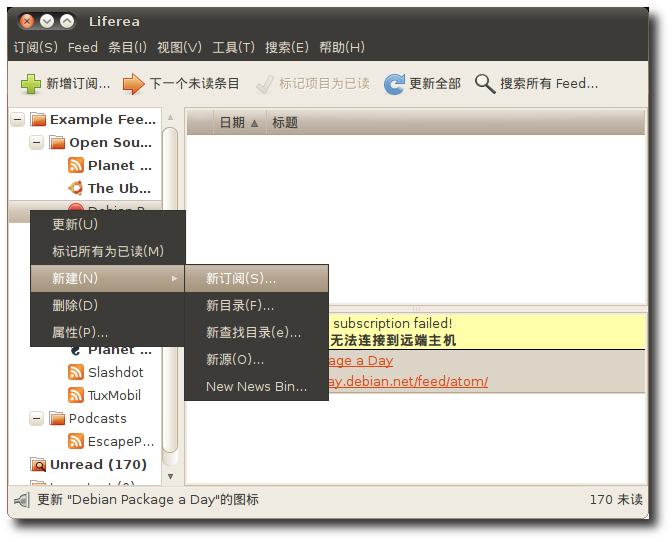The width and height of the screenshot is (672, 542).
Task: Select 新源(O)... in the submenu
Action: [x=256, y=359]
